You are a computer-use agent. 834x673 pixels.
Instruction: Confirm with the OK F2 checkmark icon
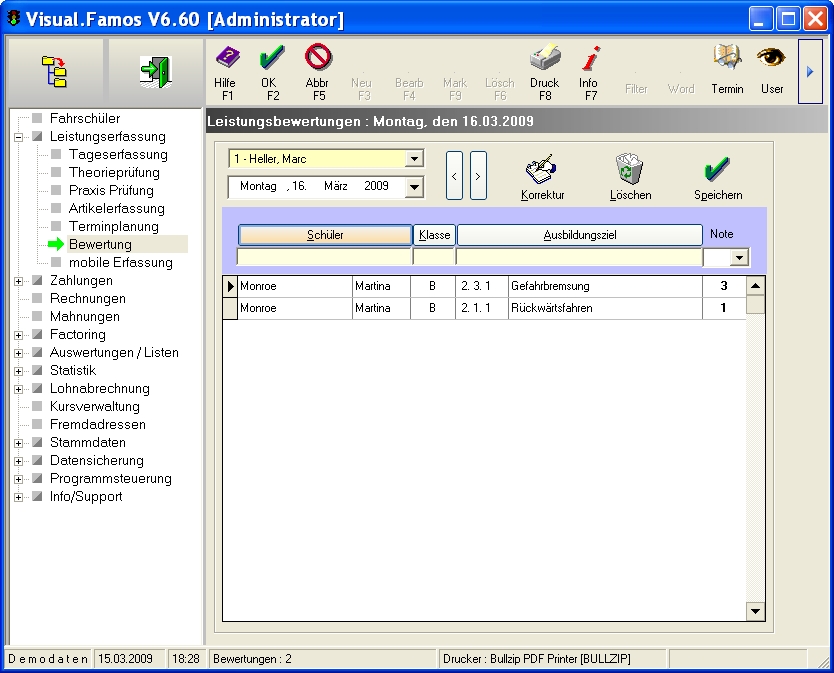tap(272, 60)
